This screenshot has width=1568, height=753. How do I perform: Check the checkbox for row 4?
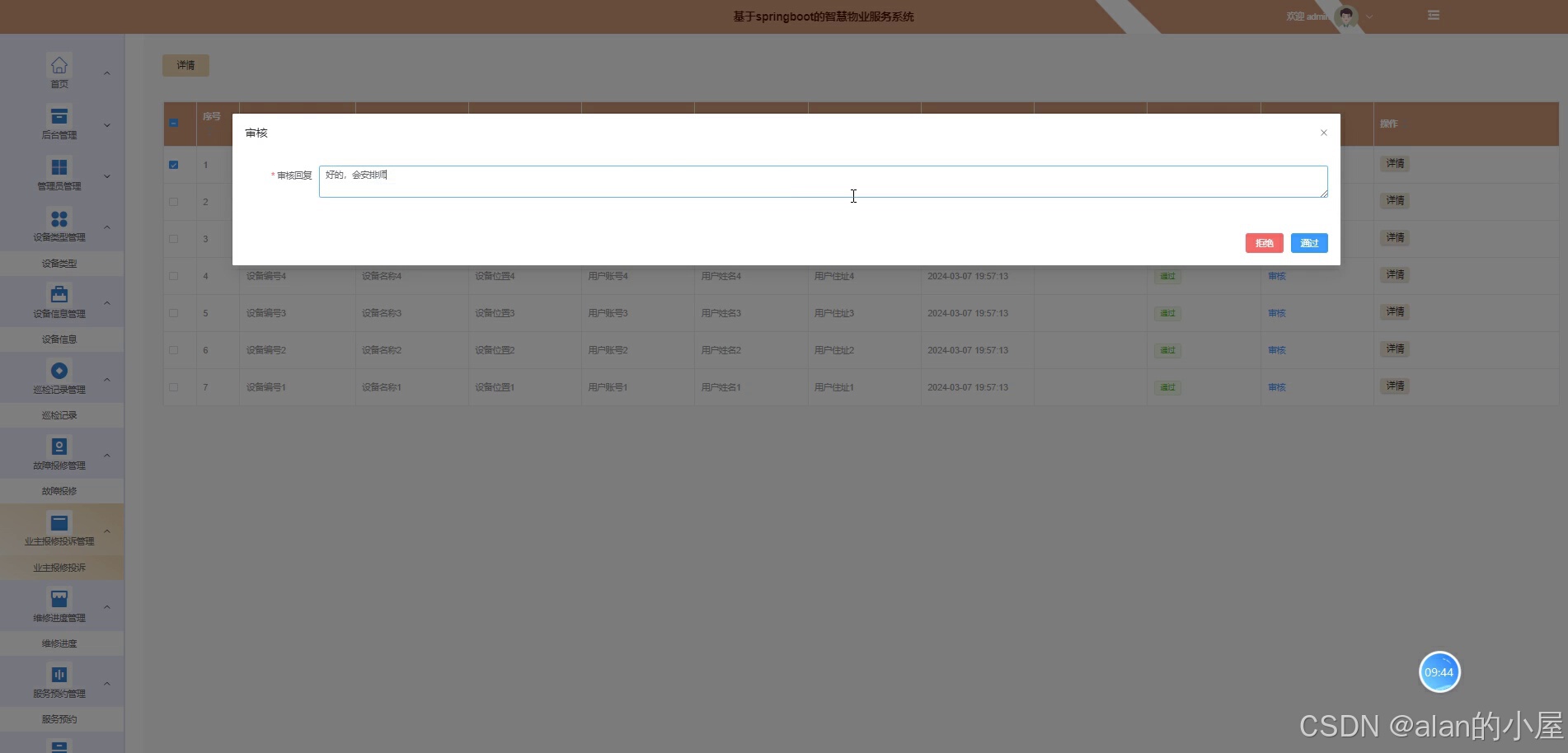point(173,276)
